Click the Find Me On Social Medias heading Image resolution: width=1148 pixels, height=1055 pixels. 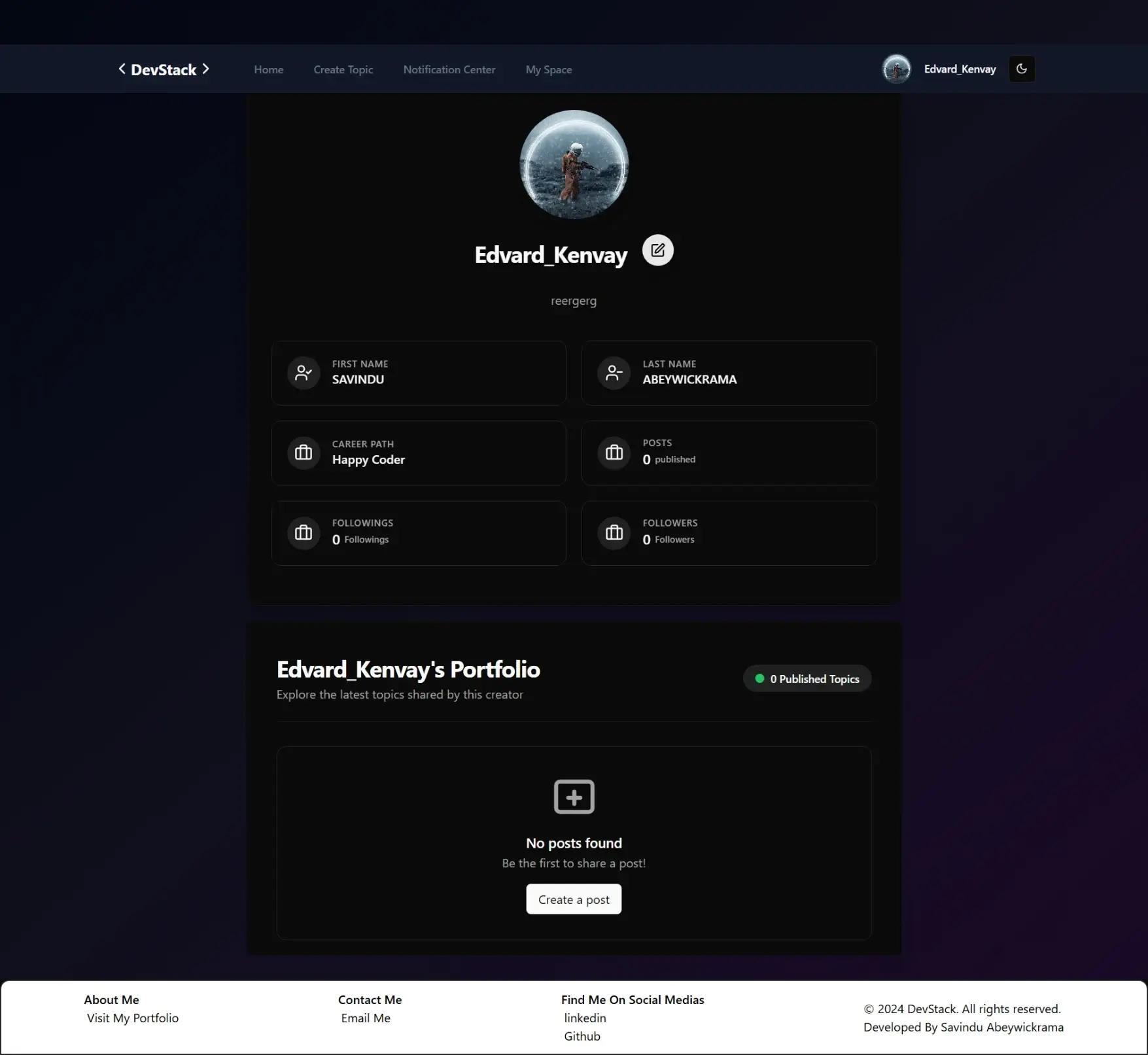633,999
